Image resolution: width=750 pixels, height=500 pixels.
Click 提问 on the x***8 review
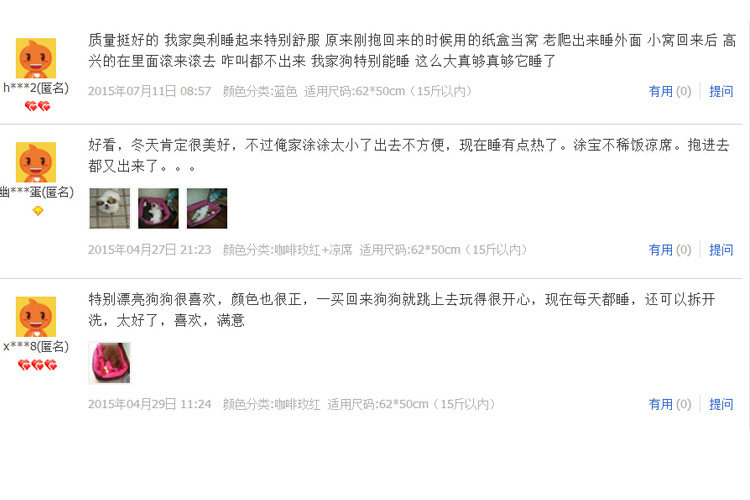(x=721, y=404)
